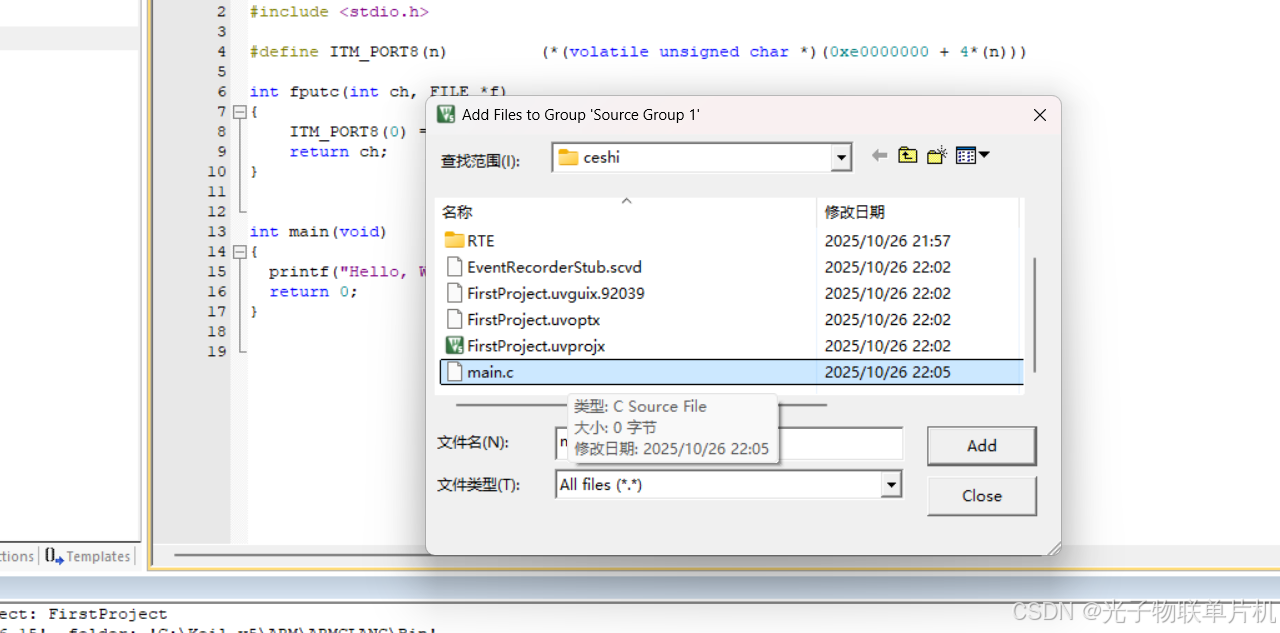Click the Close button in dialog

[x=981, y=496]
